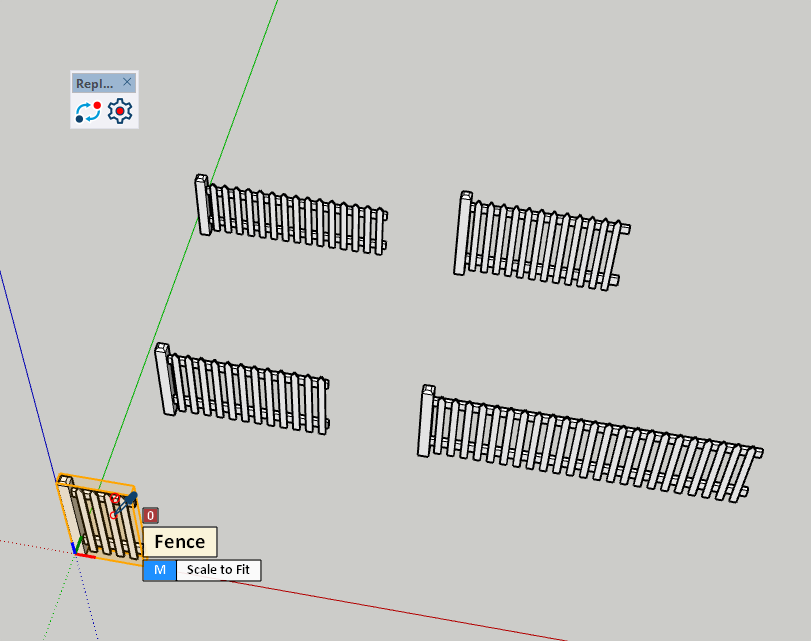Click the Repl... toolbar title bar

point(95,84)
